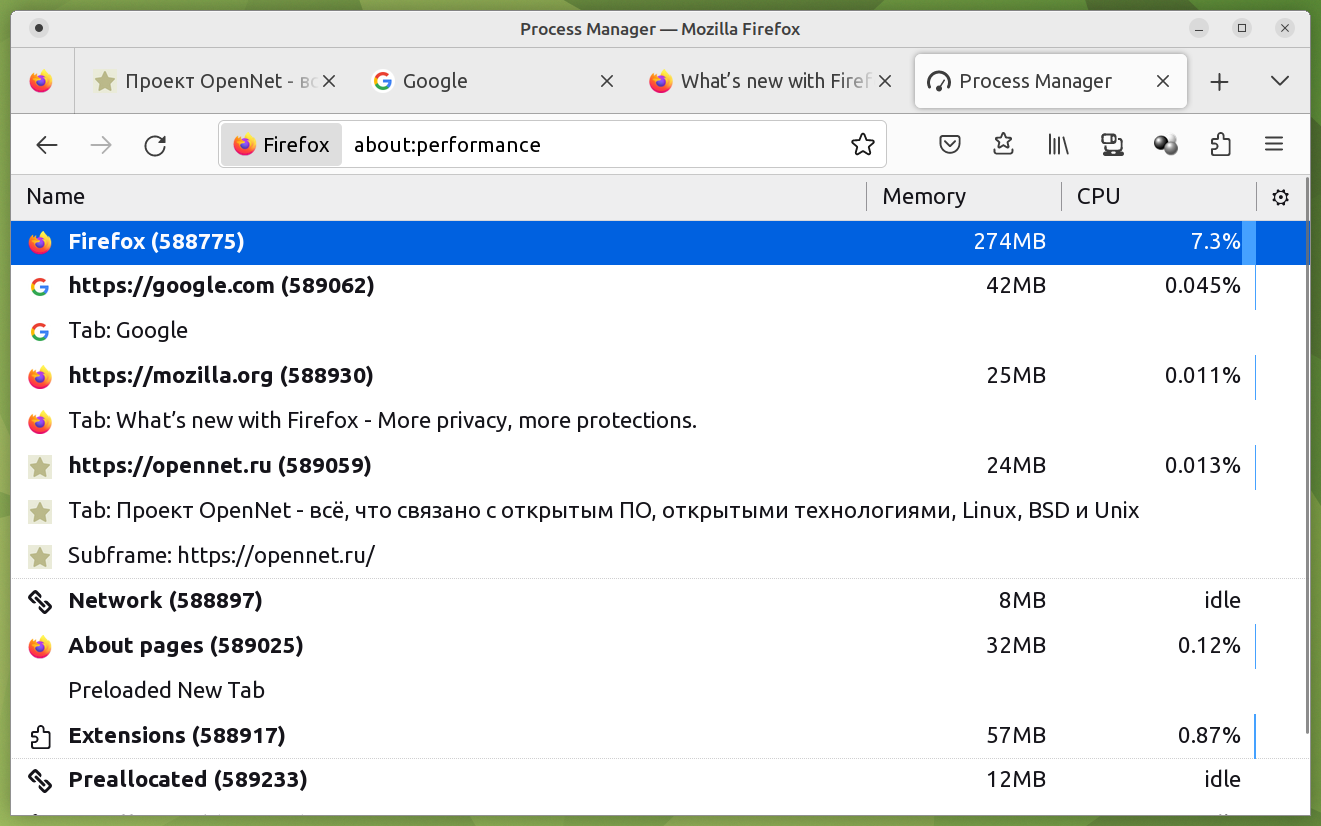The image size is (1321, 826).
Task: Open the Firefox hamburger menu
Action: pyautogui.click(x=1273, y=145)
